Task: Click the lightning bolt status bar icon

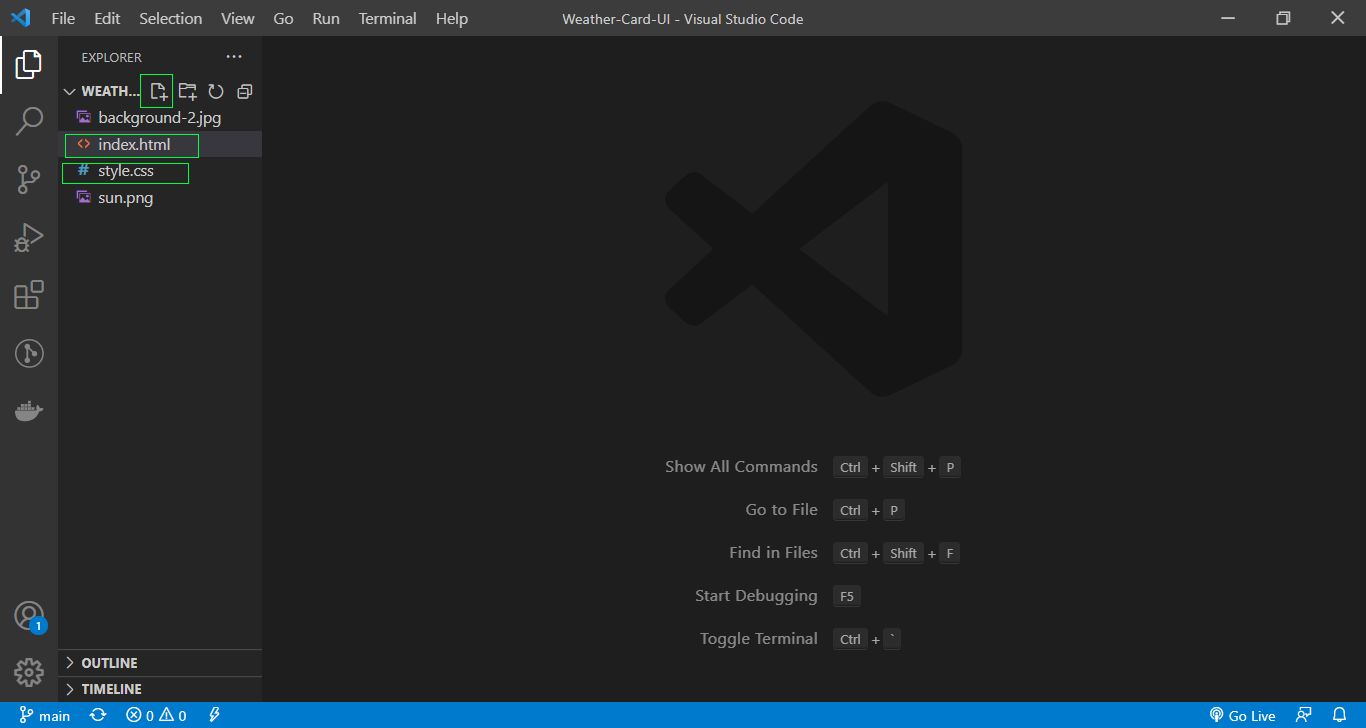Action: 214,715
